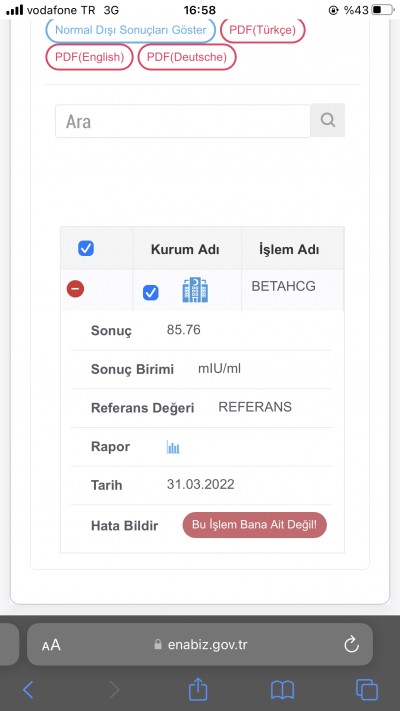Tap the enabiz.gov.tr address bar
The height and width of the screenshot is (711, 400).
coord(200,644)
